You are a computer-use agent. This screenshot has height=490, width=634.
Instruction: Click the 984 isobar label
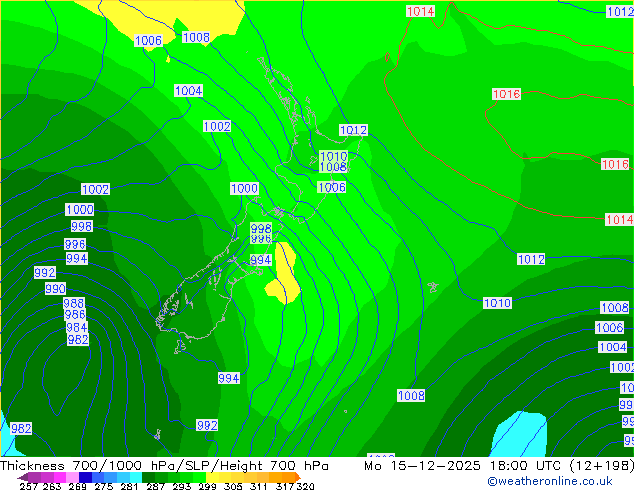point(77,327)
